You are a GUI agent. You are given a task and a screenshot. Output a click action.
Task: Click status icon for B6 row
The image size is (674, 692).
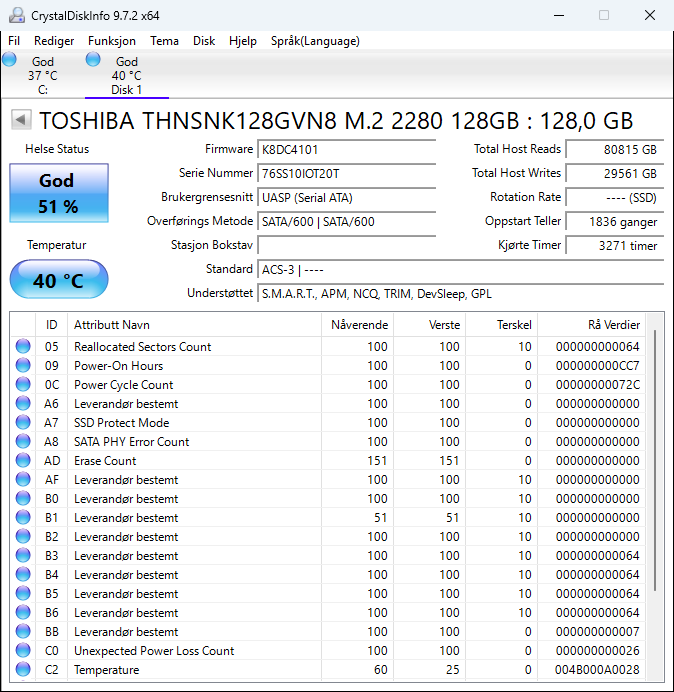tap(23, 612)
